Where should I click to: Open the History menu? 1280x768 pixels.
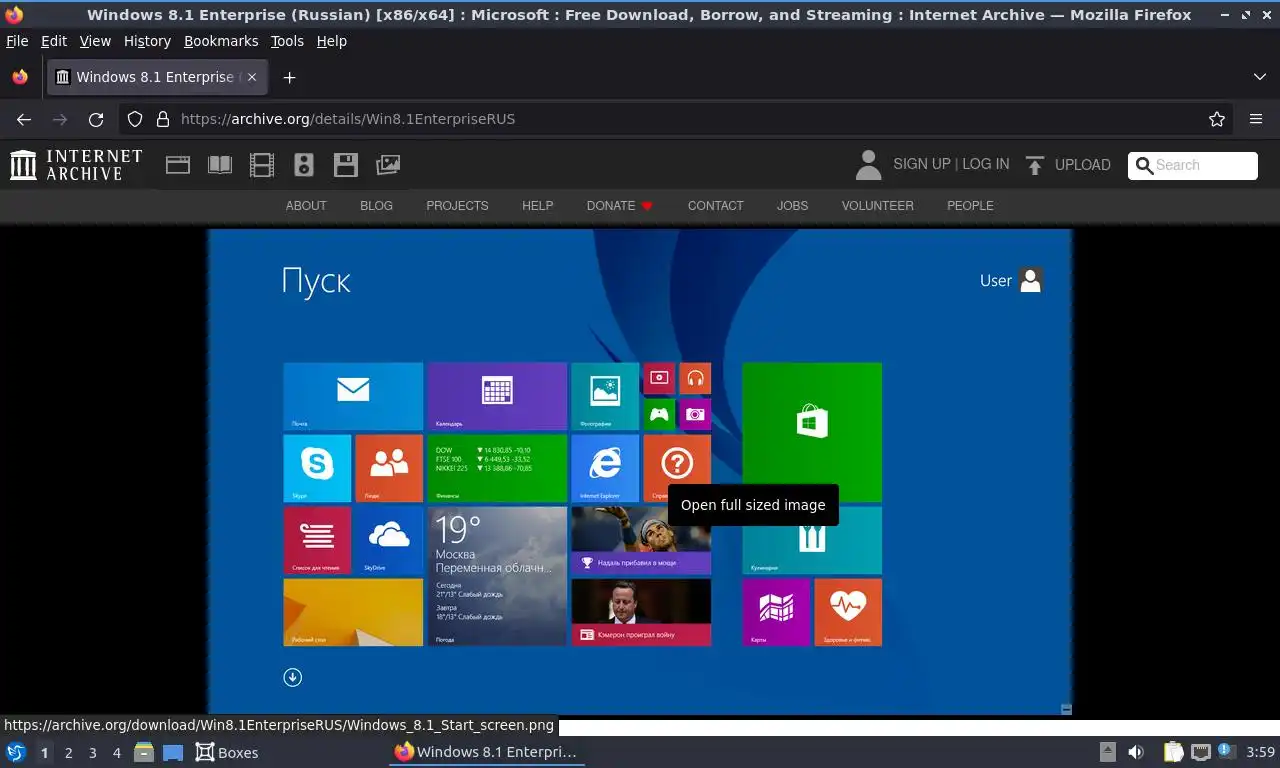pyautogui.click(x=147, y=41)
